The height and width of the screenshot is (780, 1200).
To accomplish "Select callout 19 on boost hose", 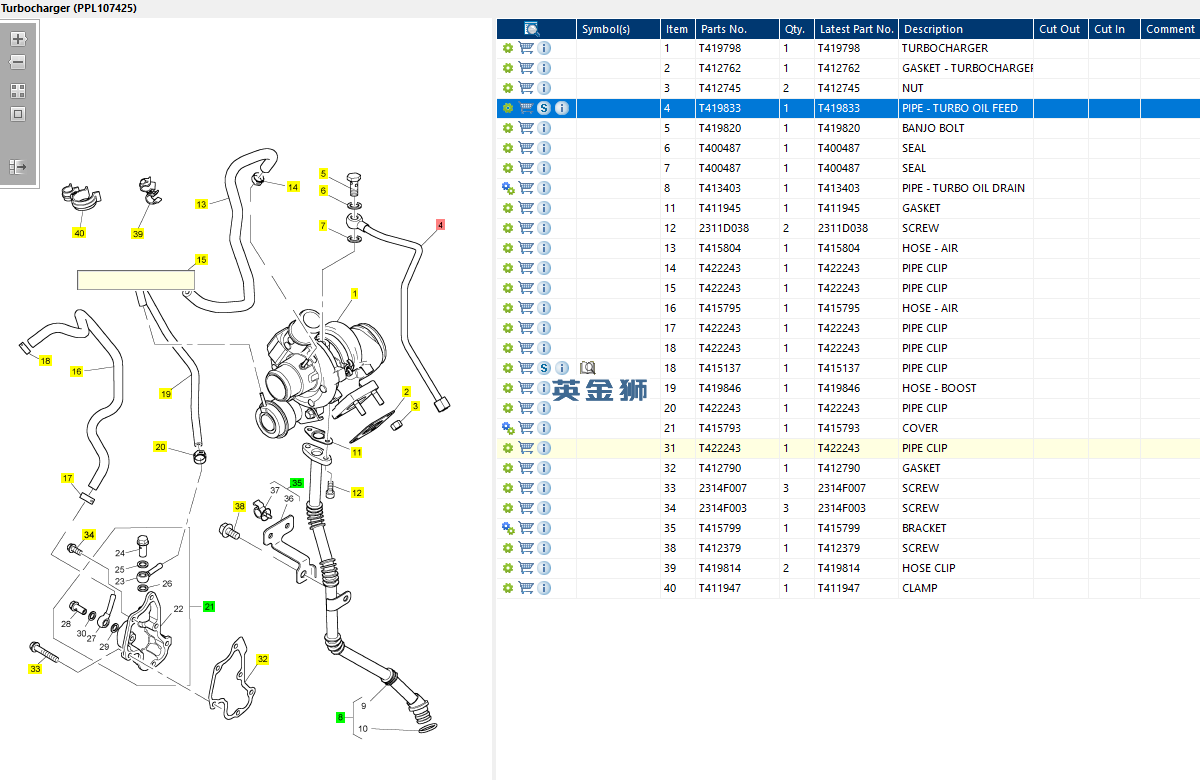I will click(x=166, y=393).
